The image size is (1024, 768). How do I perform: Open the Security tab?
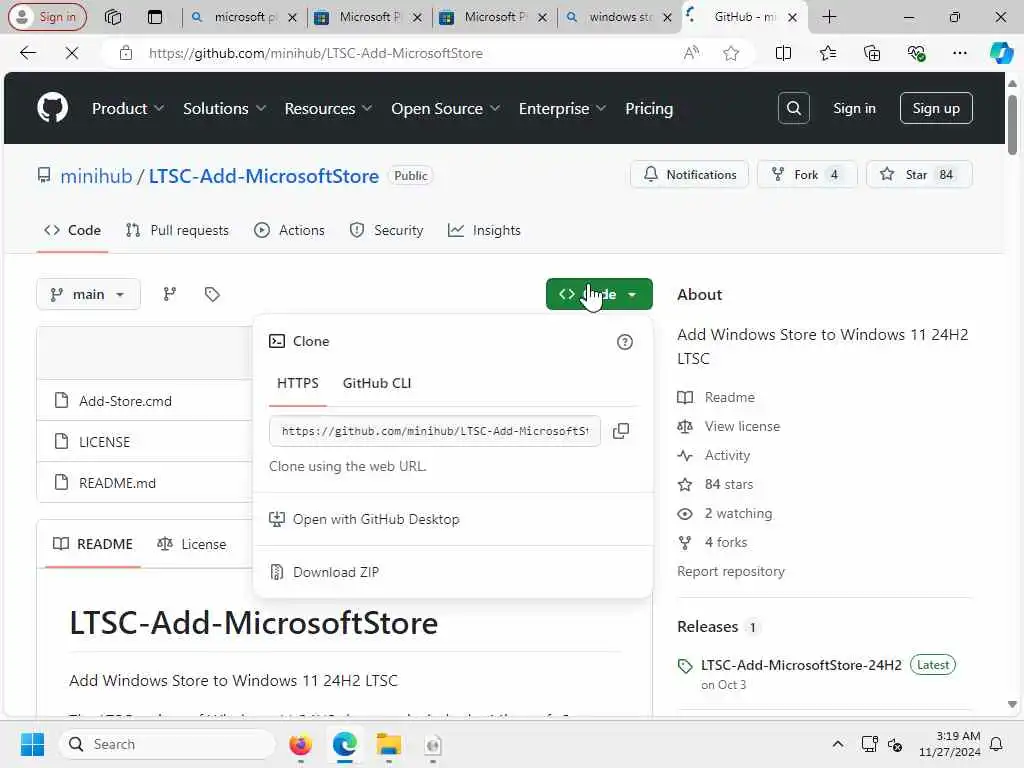[386, 230]
